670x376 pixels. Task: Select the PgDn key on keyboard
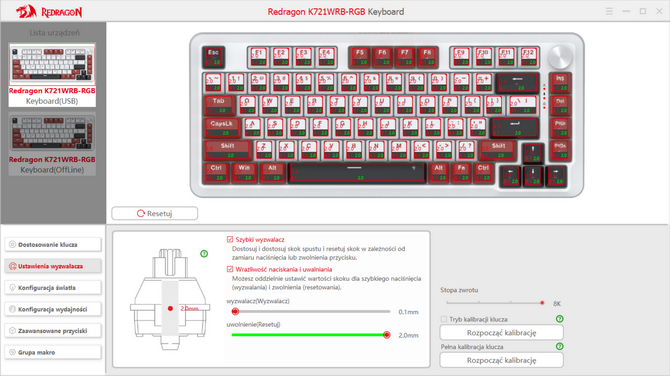(x=560, y=150)
